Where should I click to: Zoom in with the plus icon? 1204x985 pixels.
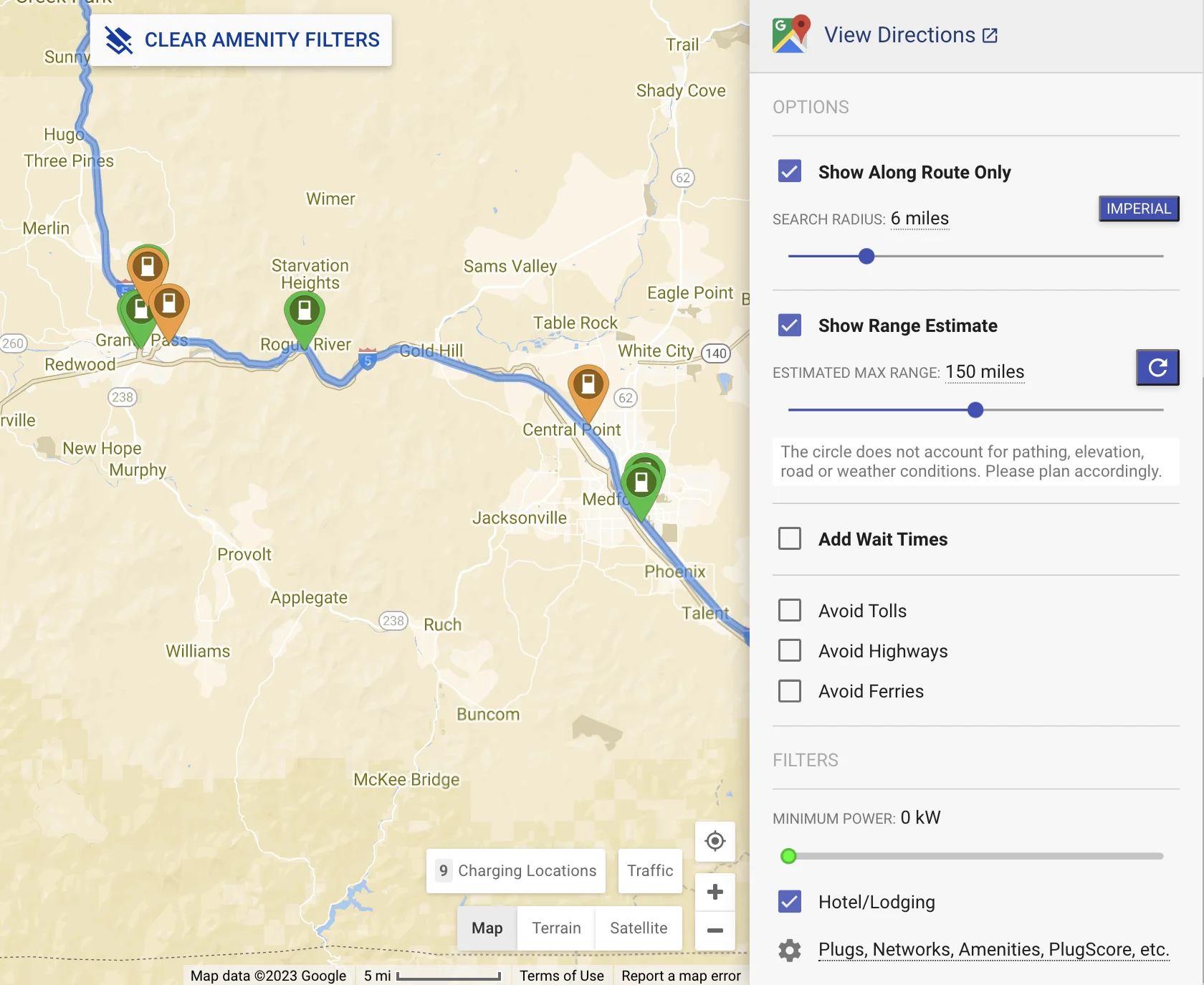point(715,892)
